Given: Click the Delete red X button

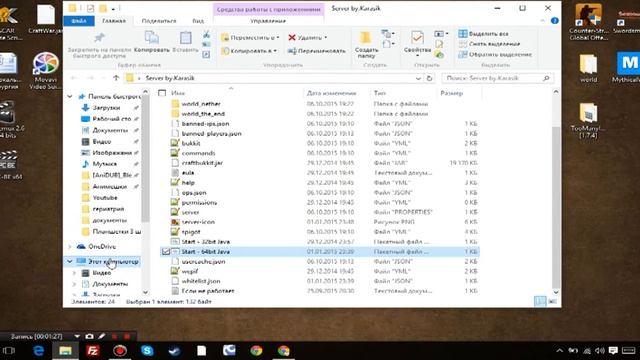Looking at the screenshot, I should pos(307,38).
